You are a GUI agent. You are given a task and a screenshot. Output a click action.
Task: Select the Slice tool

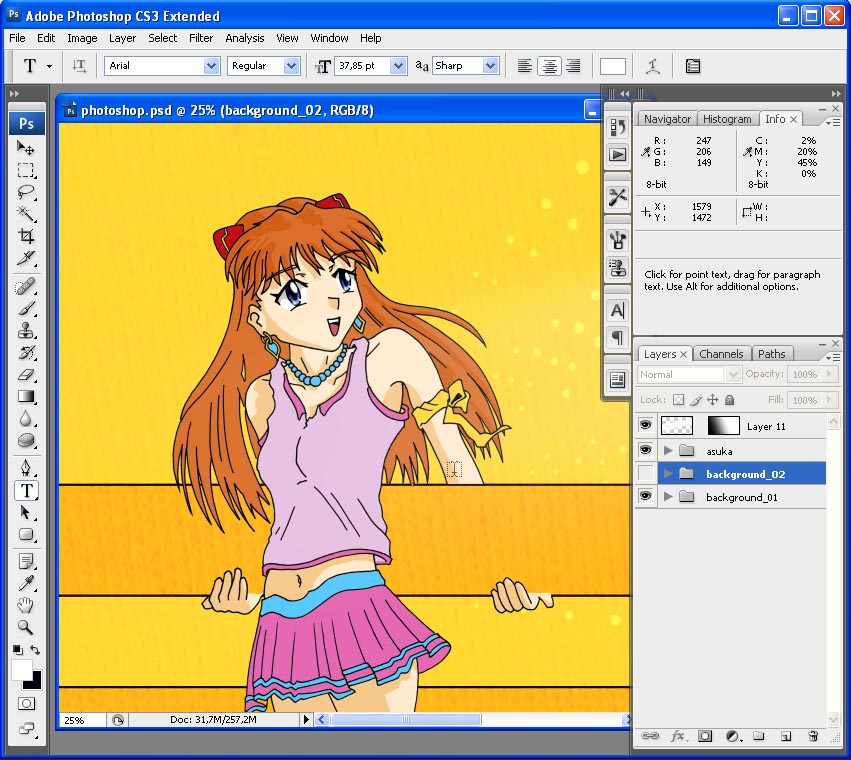[x=26, y=258]
